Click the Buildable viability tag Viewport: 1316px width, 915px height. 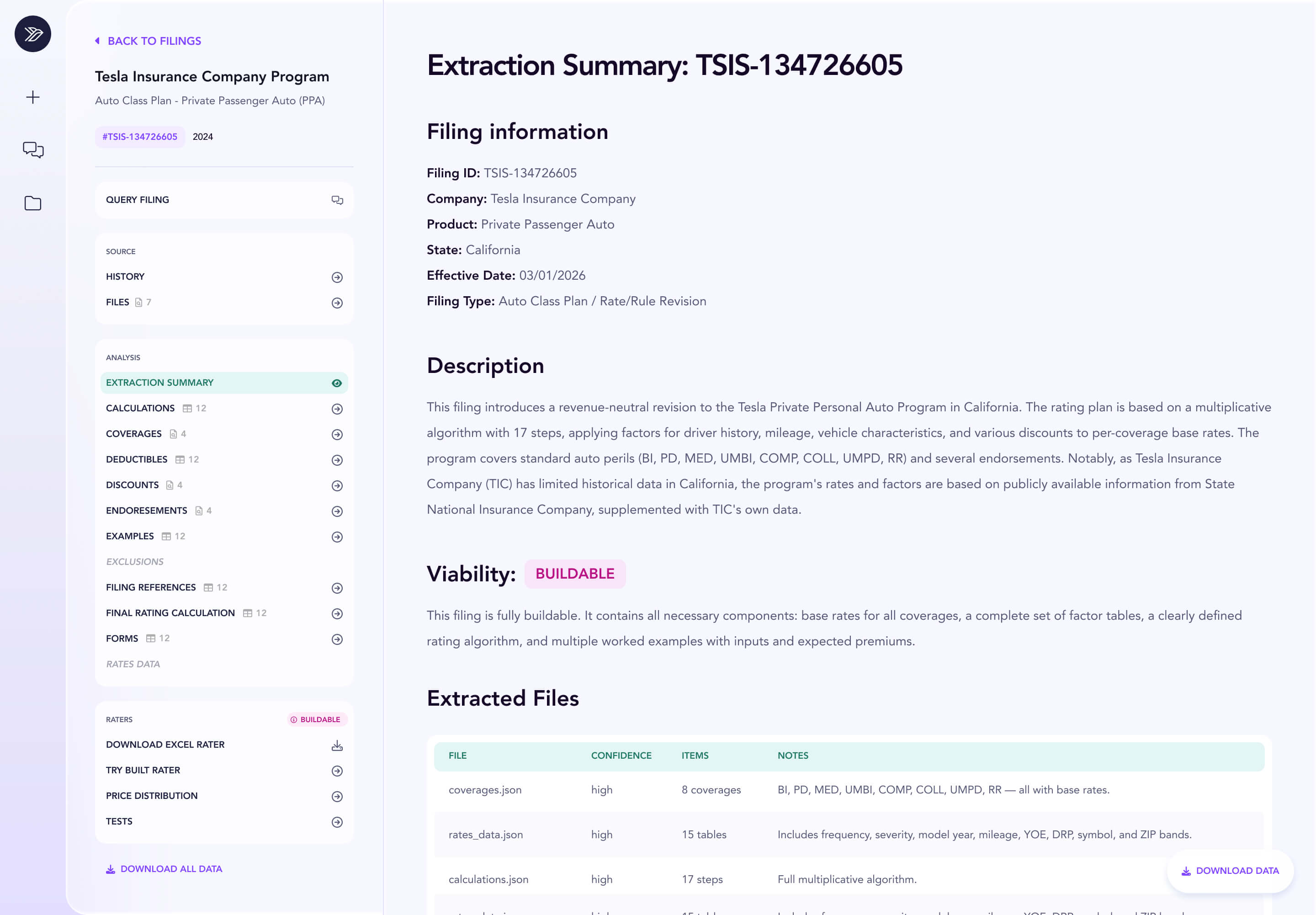coord(574,574)
